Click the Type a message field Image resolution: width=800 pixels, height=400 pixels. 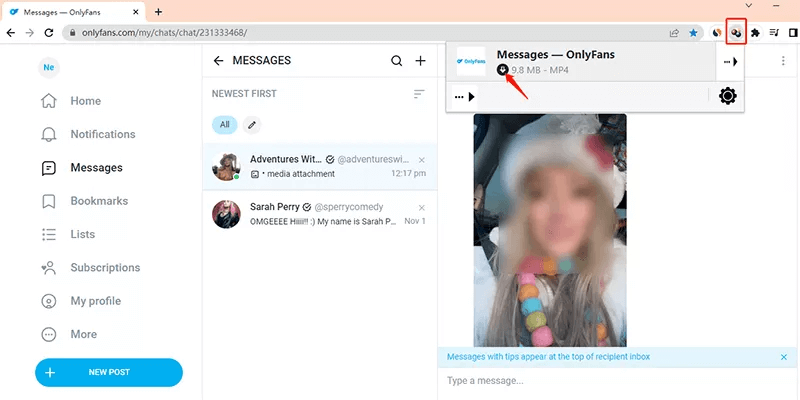click(618, 381)
